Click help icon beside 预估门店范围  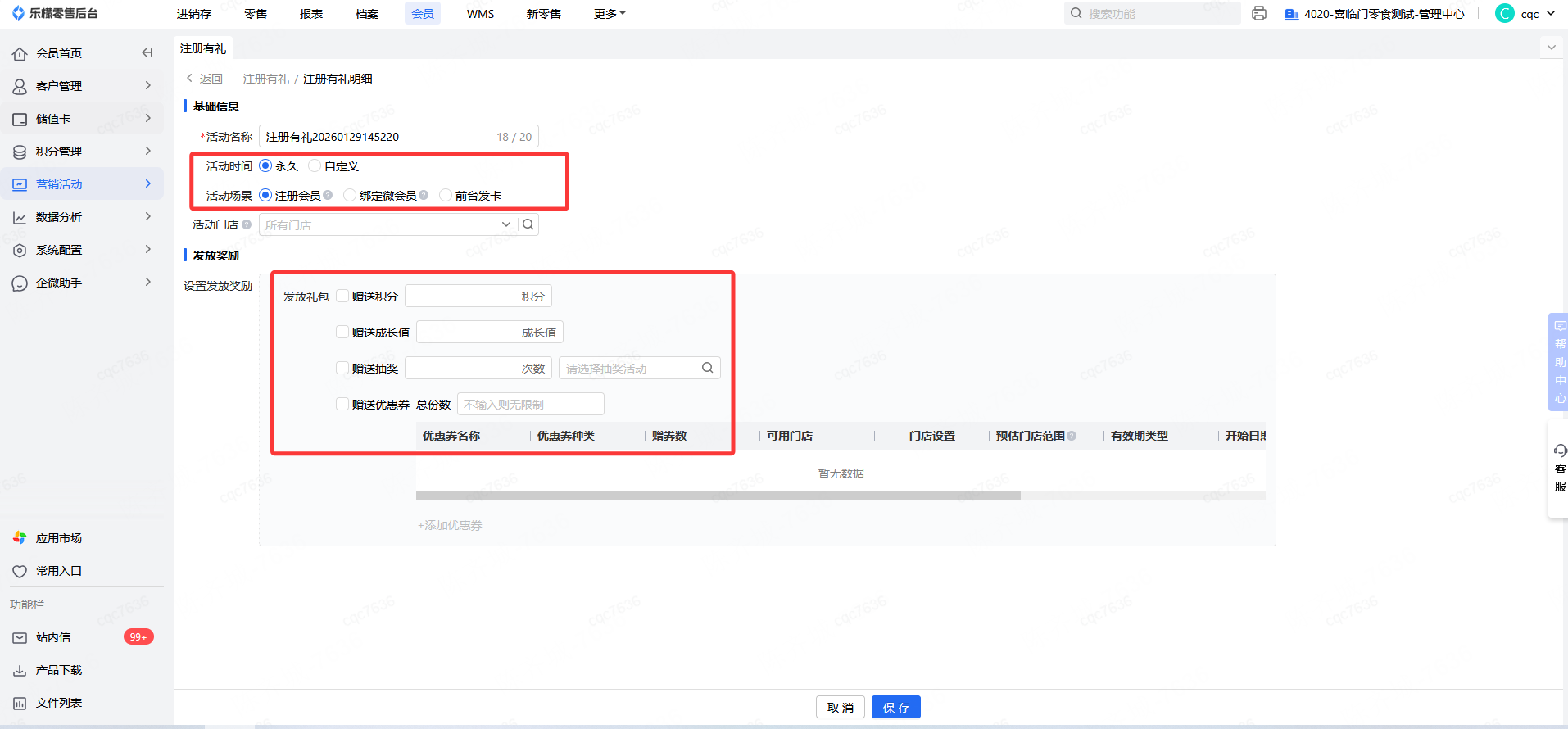tap(1072, 436)
